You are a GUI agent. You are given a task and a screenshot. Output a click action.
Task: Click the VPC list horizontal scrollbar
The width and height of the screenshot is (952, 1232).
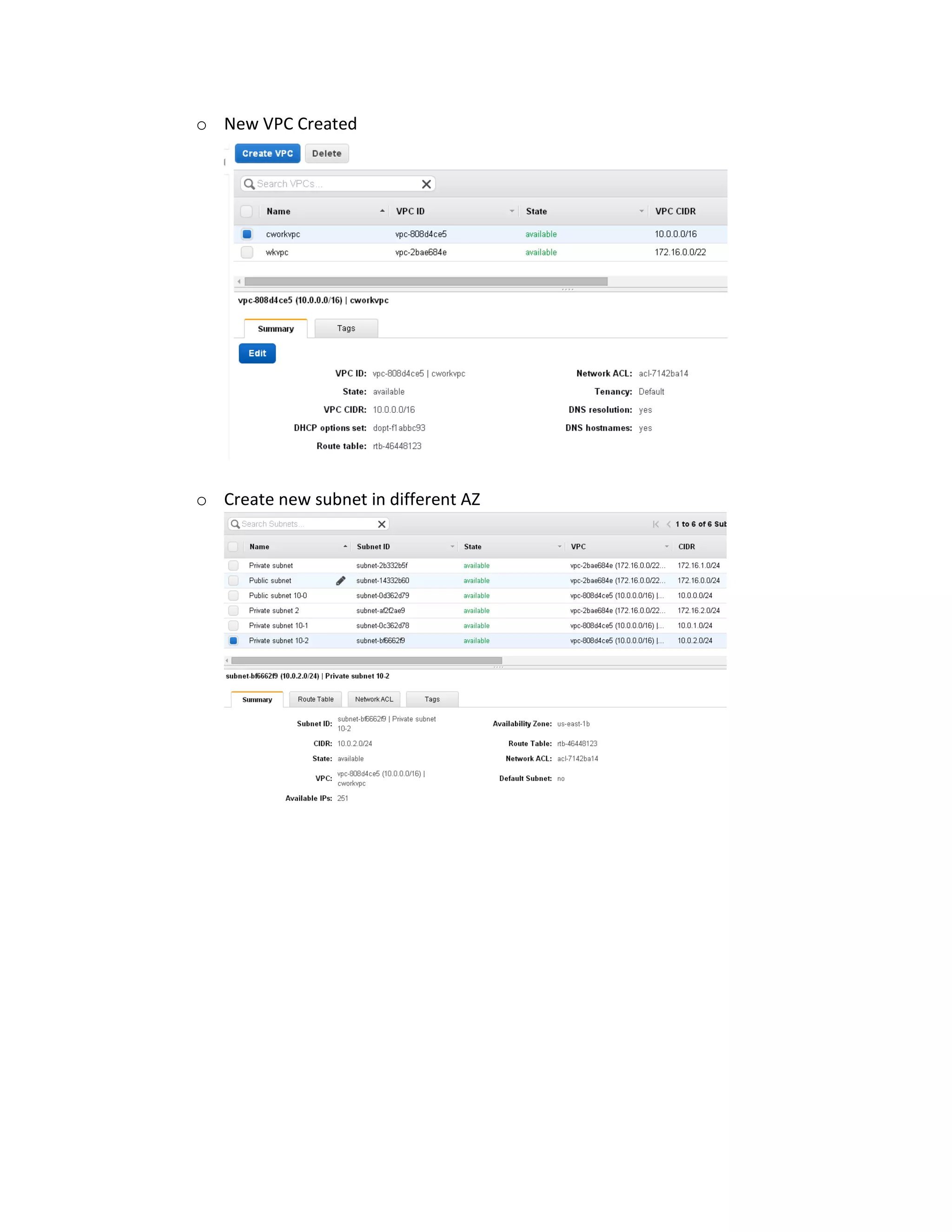click(x=426, y=281)
